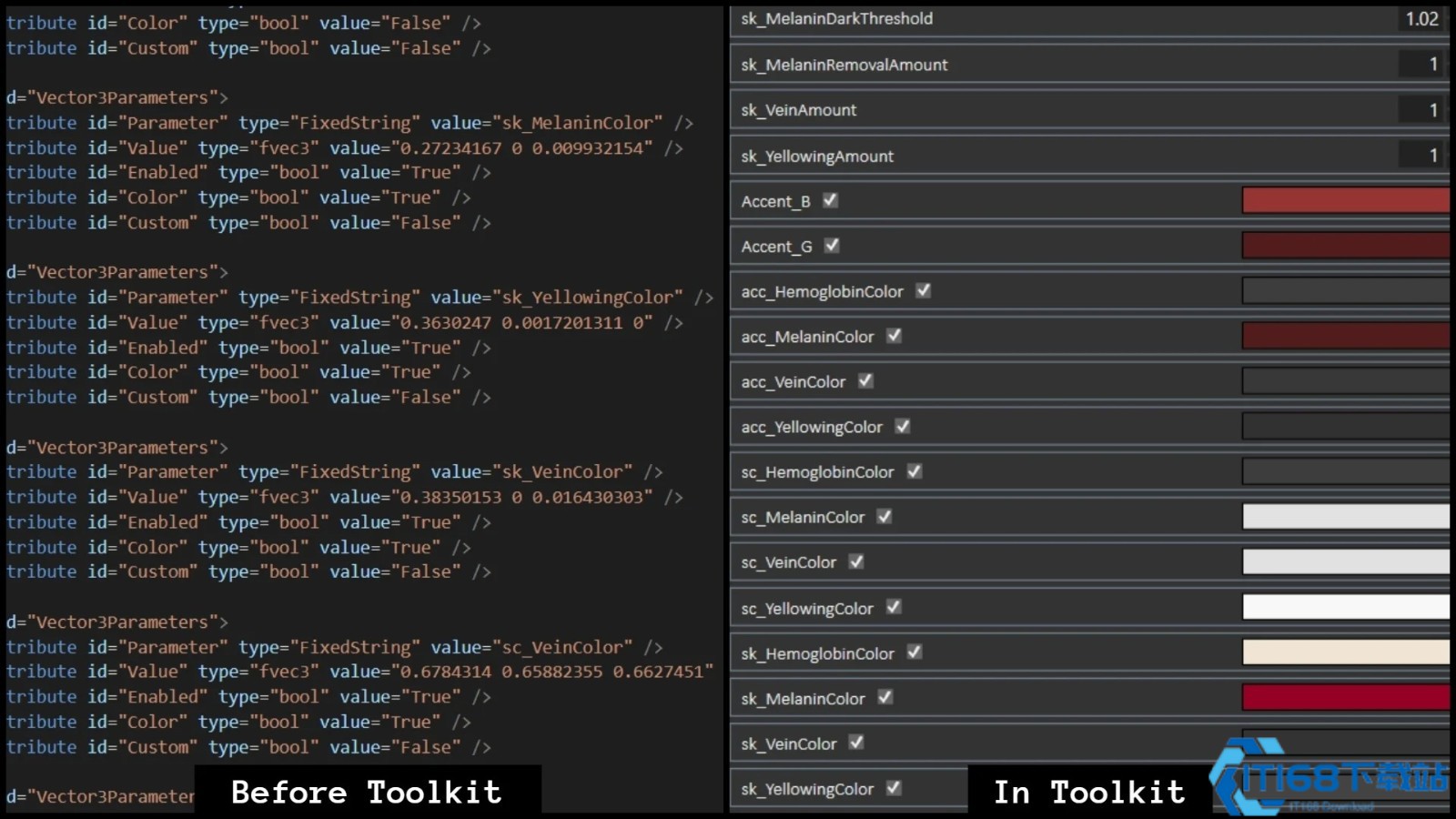The width and height of the screenshot is (1456, 819).
Task: Click the sk_MelaninDarkThreshold value 1.02
Action: tap(1421, 19)
